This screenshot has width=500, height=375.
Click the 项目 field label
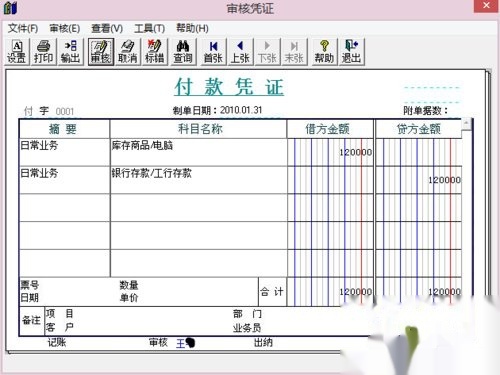(59, 313)
